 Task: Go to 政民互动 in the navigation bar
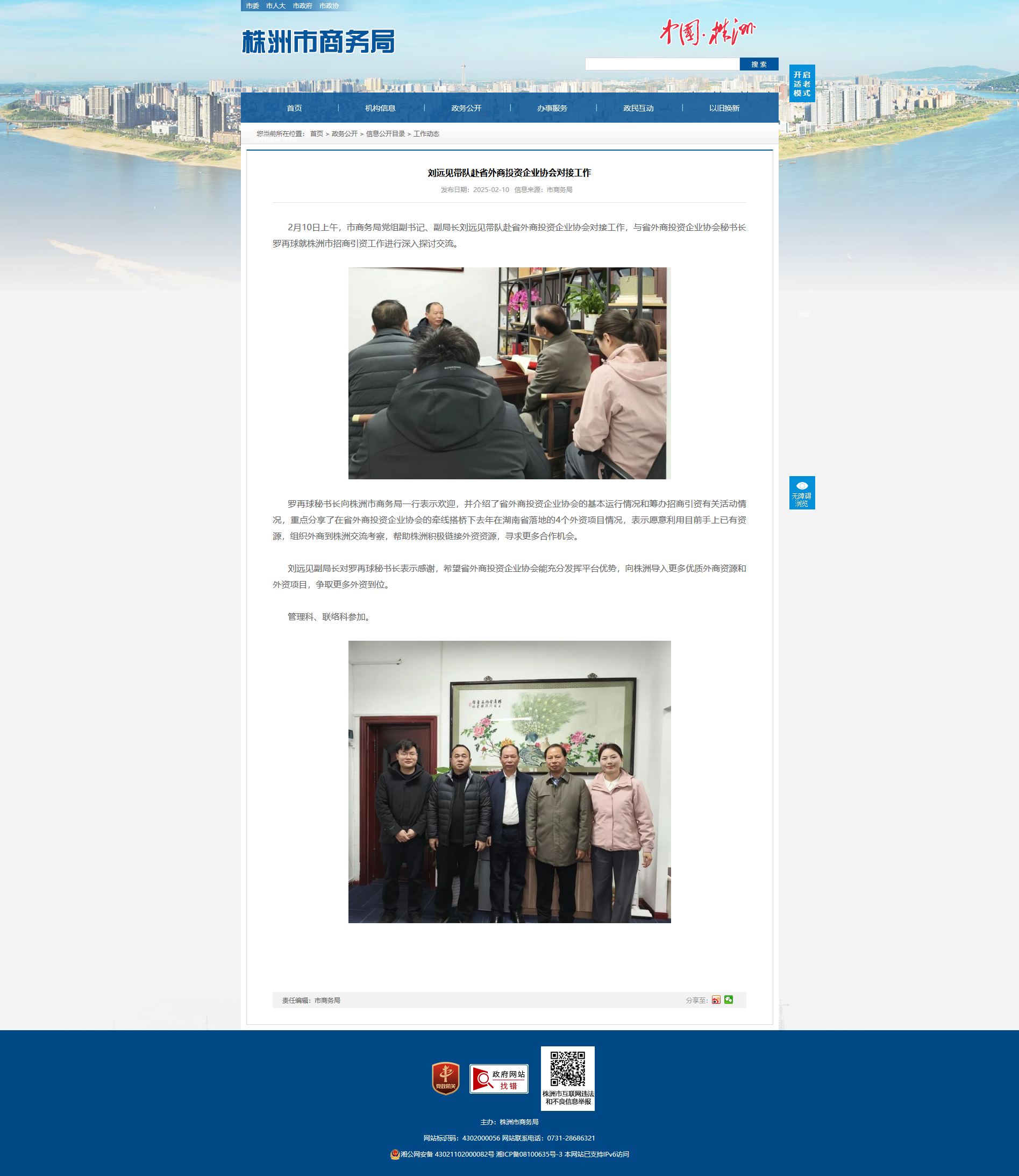click(x=638, y=108)
